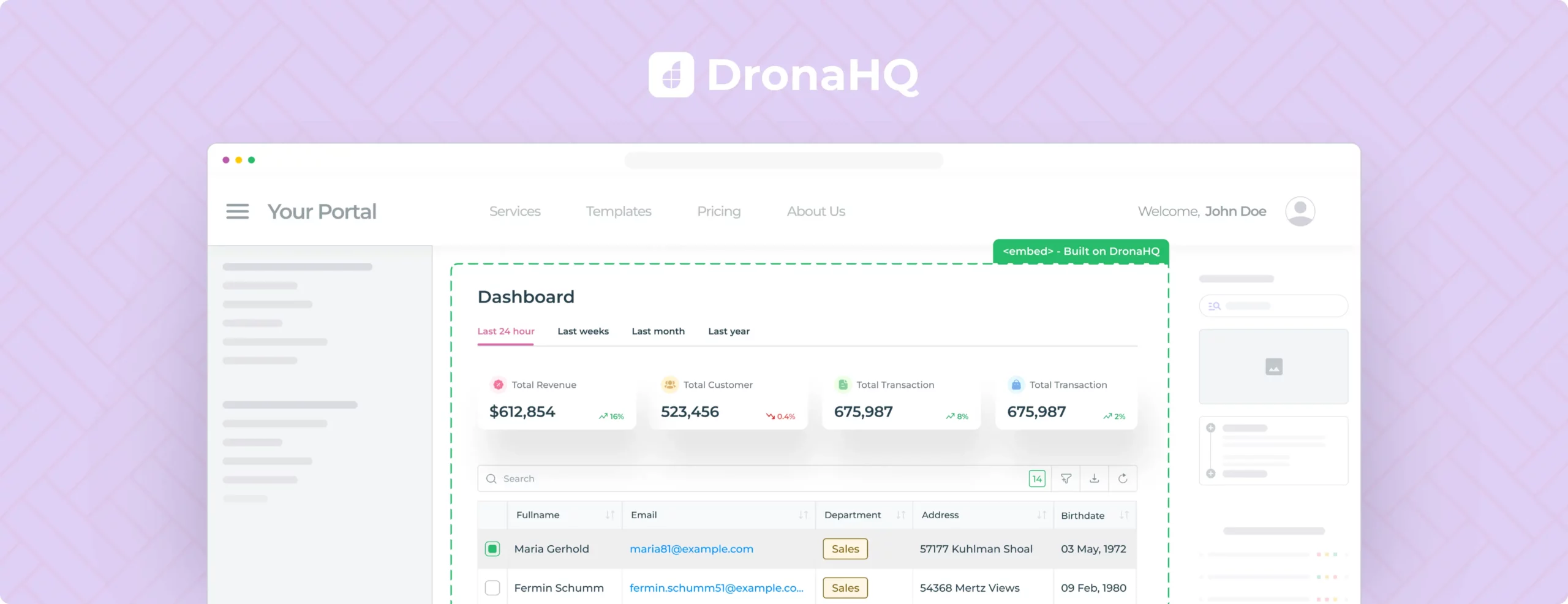
Task: Open the maria81@example.com email link
Action: pos(692,549)
